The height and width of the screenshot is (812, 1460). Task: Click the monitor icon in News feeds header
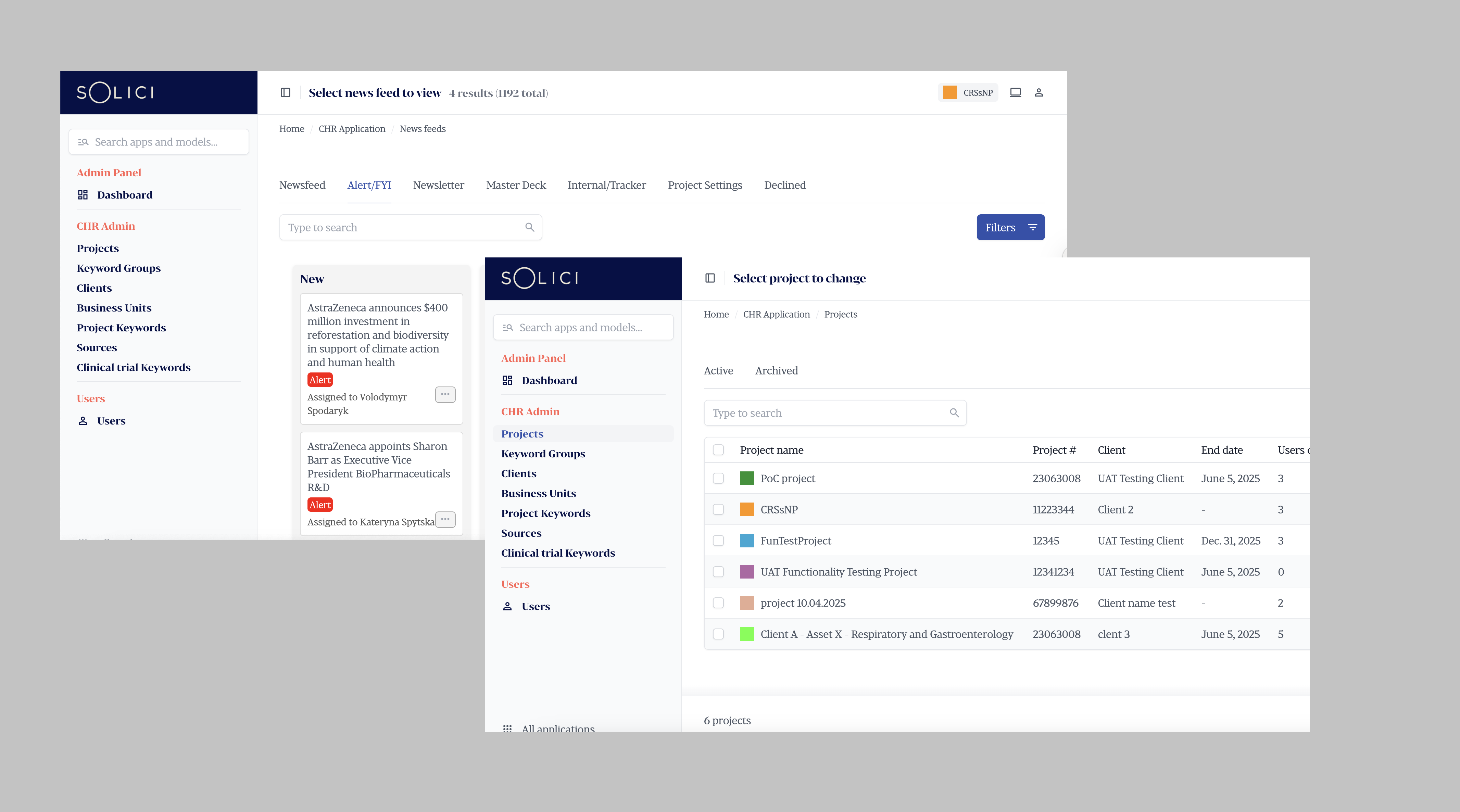pyautogui.click(x=1015, y=92)
